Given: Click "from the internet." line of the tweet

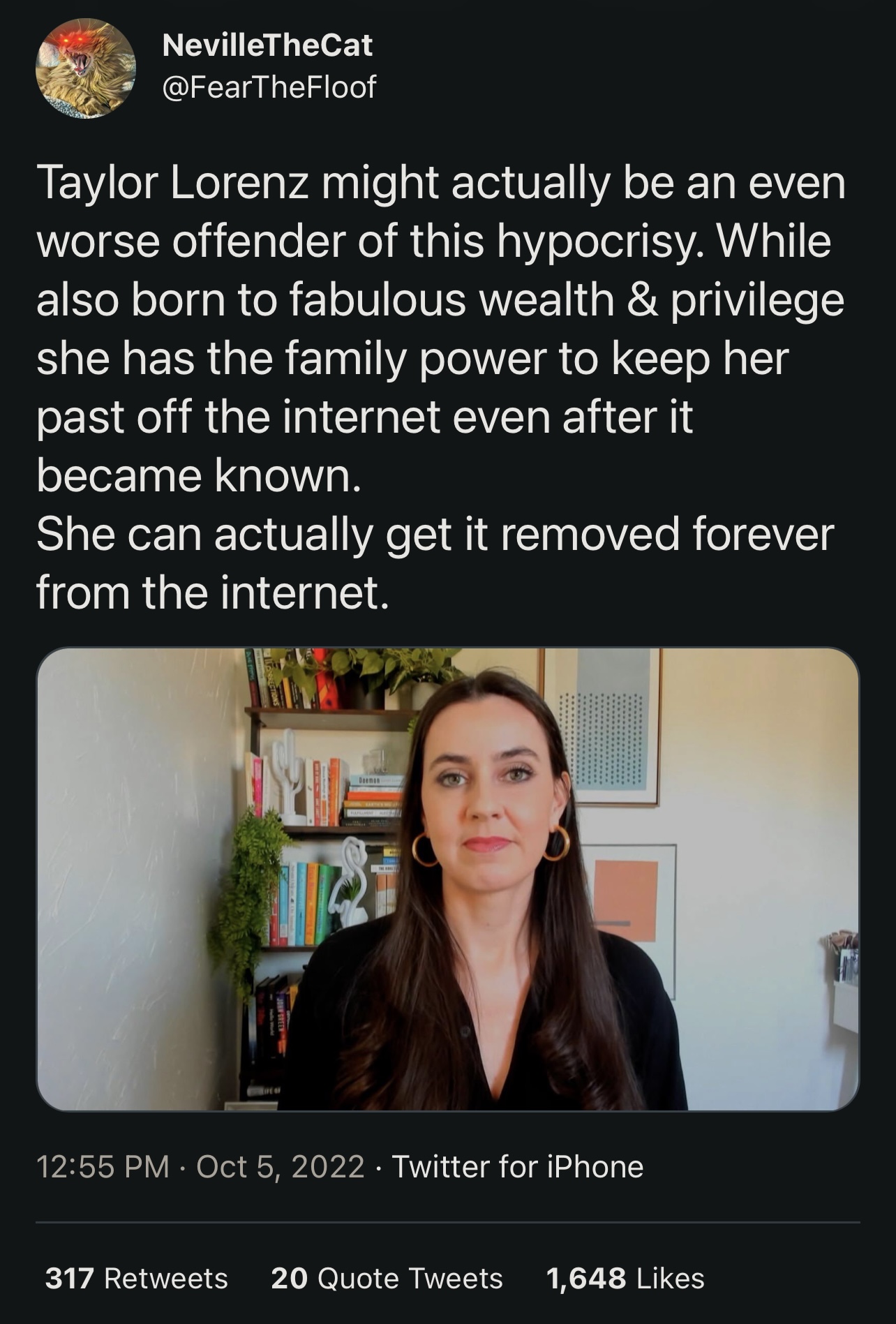Looking at the screenshot, I should coord(212,592).
